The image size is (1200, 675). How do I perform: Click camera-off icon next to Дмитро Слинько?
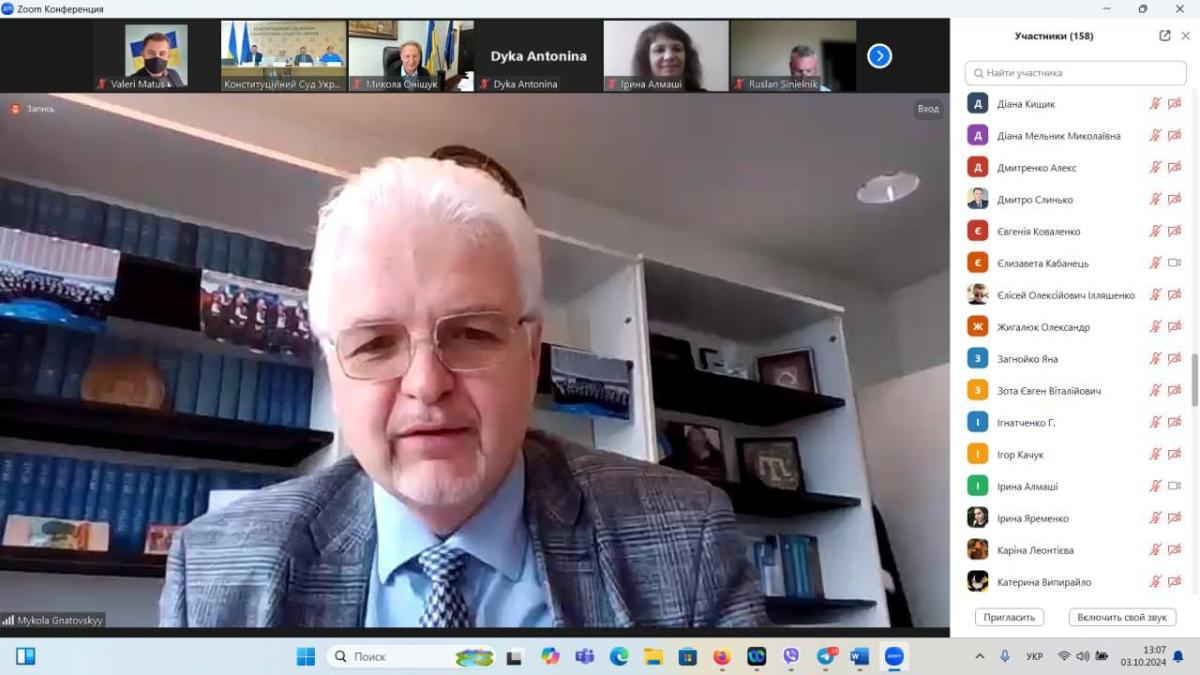point(1174,200)
